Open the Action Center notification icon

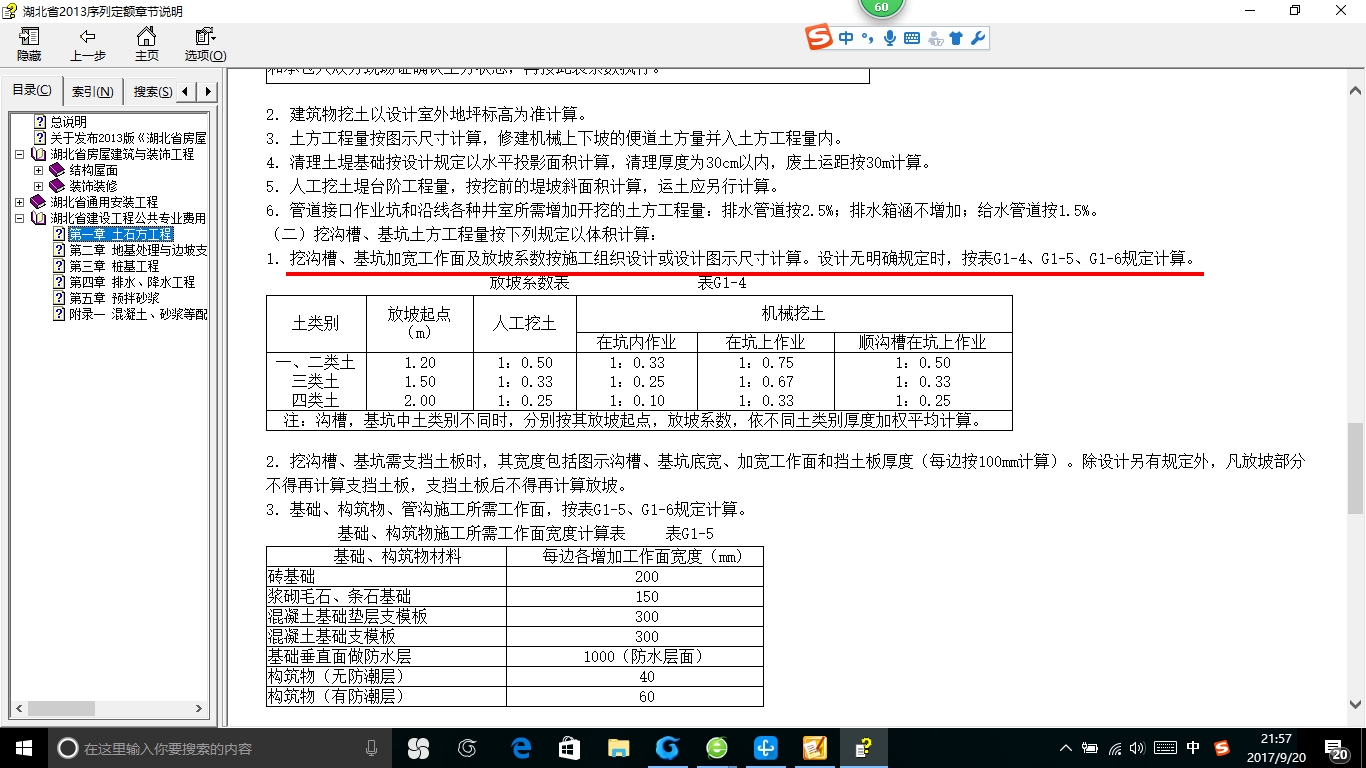[x=1337, y=748]
